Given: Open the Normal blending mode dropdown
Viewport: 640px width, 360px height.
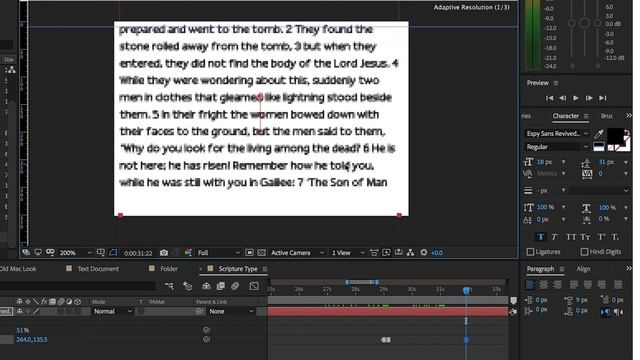Looking at the screenshot, I should [x=113, y=311].
